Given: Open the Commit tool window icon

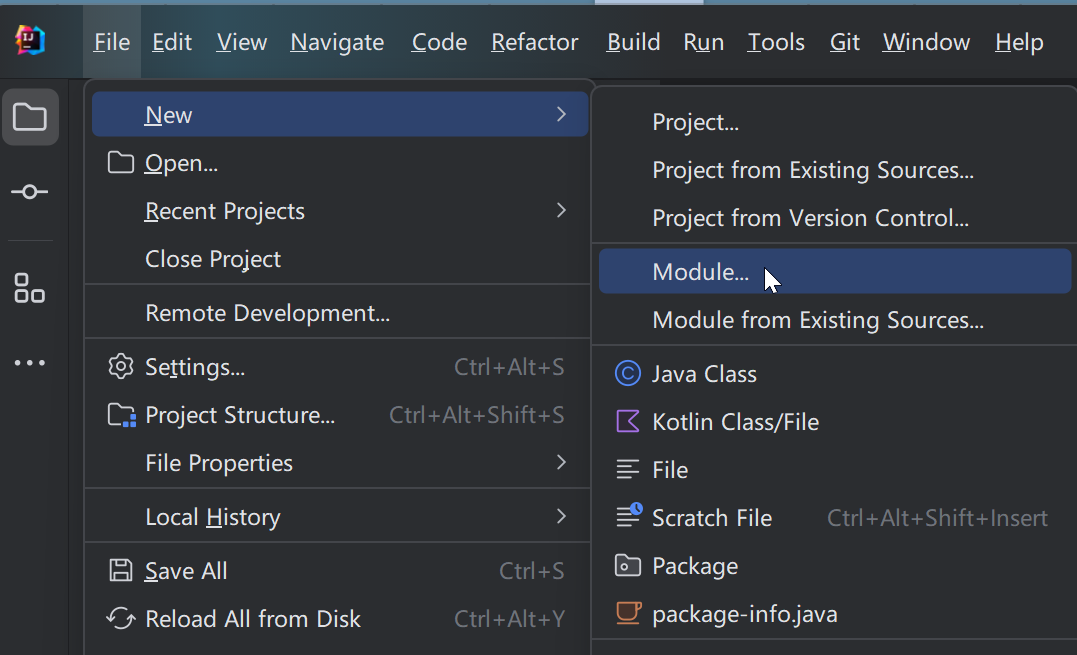Looking at the screenshot, I should [30, 191].
